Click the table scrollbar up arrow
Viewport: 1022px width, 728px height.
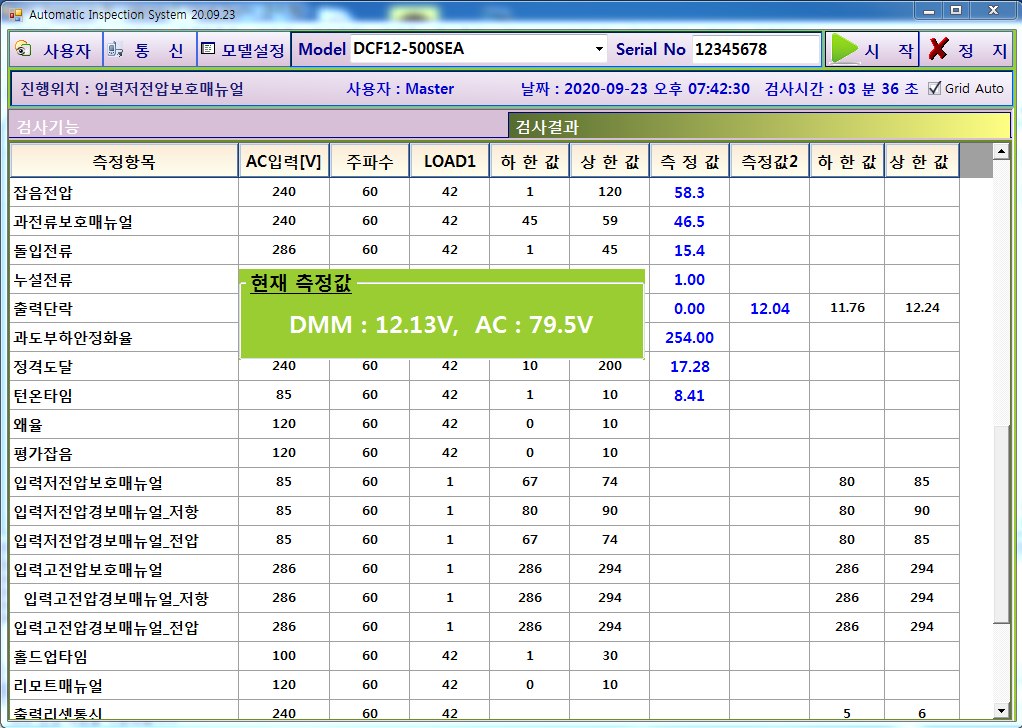pos(1001,151)
